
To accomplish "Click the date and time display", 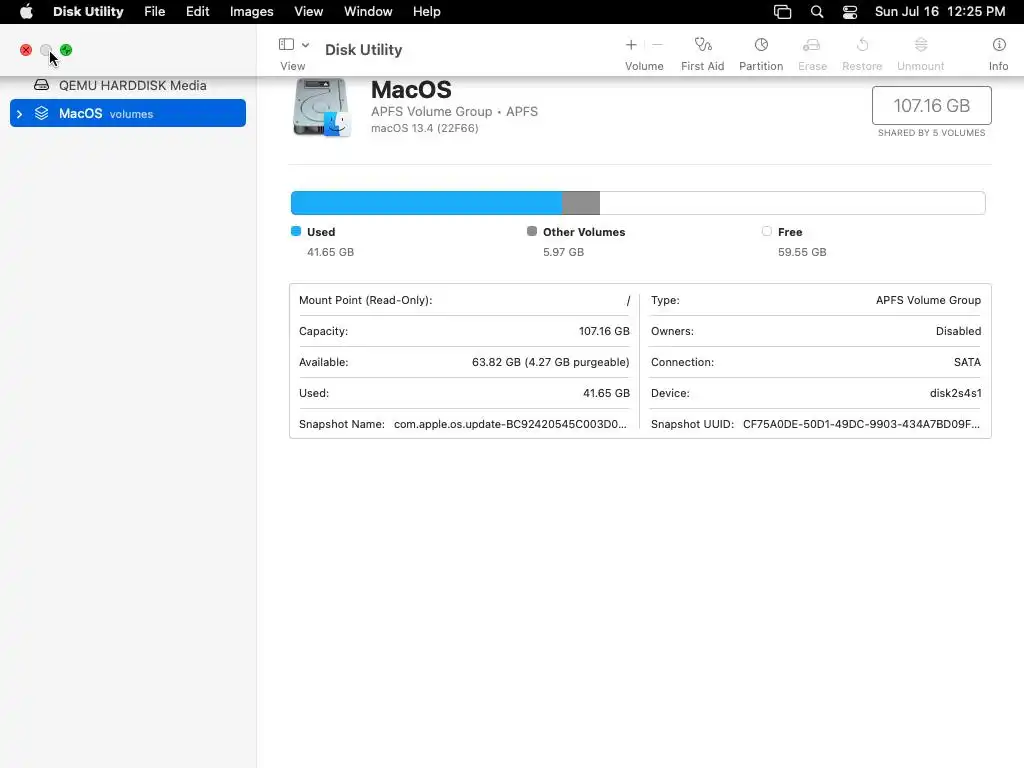I will point(940,12).
